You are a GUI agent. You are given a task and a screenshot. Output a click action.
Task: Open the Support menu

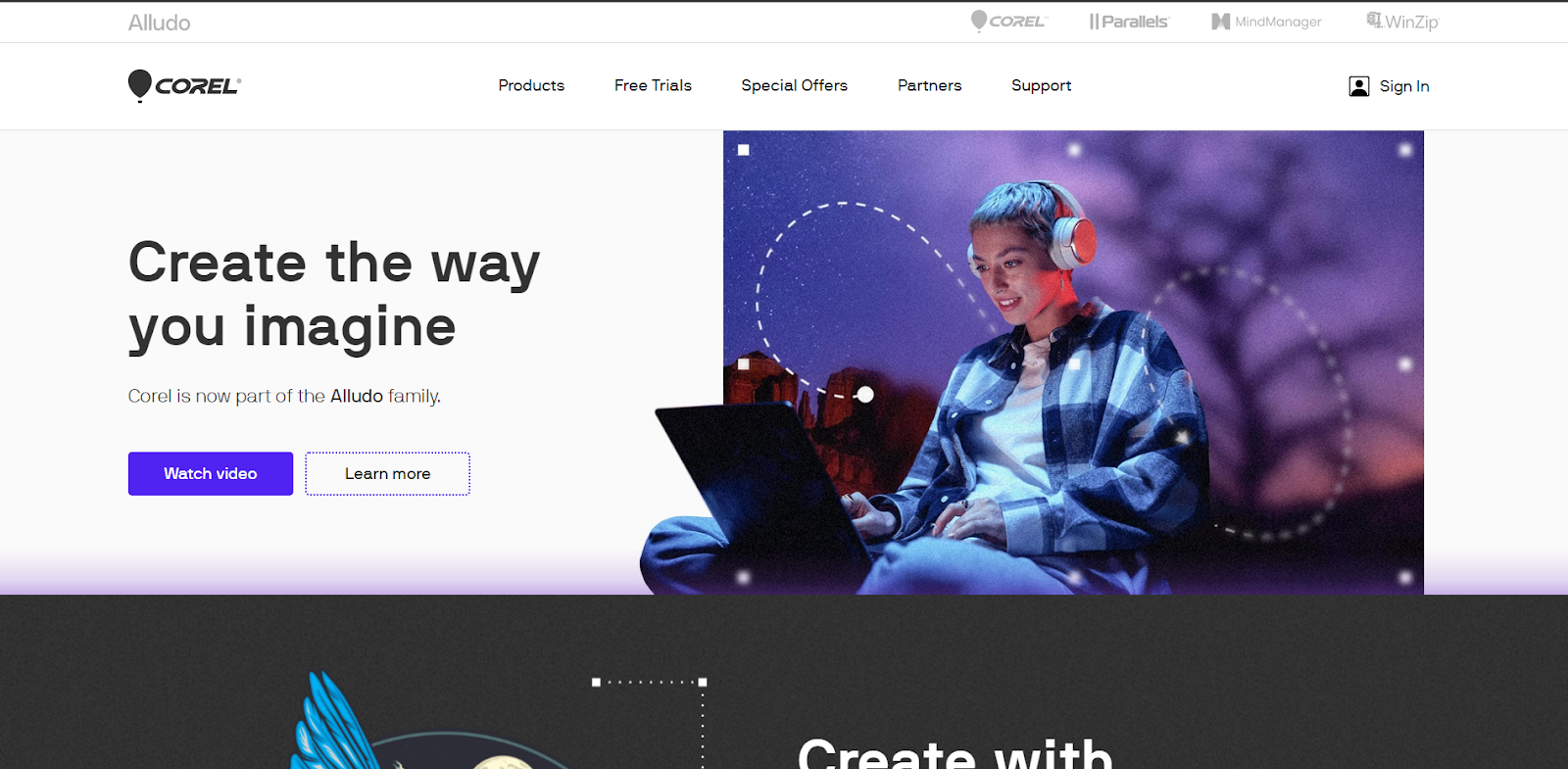(1041, 86)
